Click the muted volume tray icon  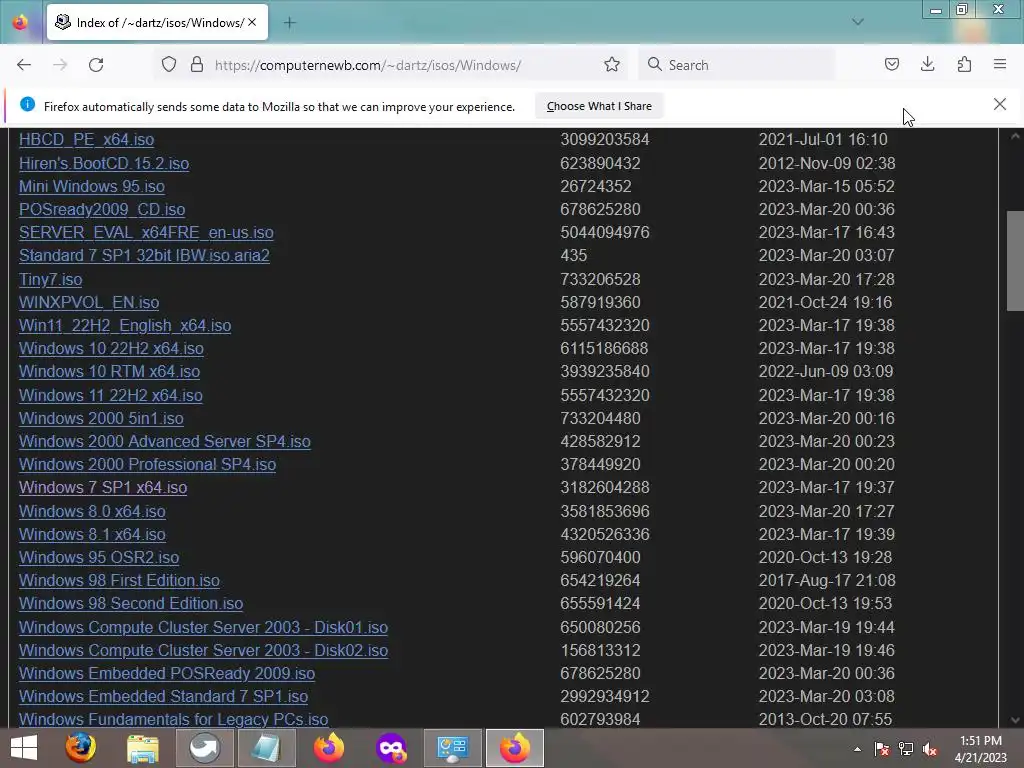[930, 749]
